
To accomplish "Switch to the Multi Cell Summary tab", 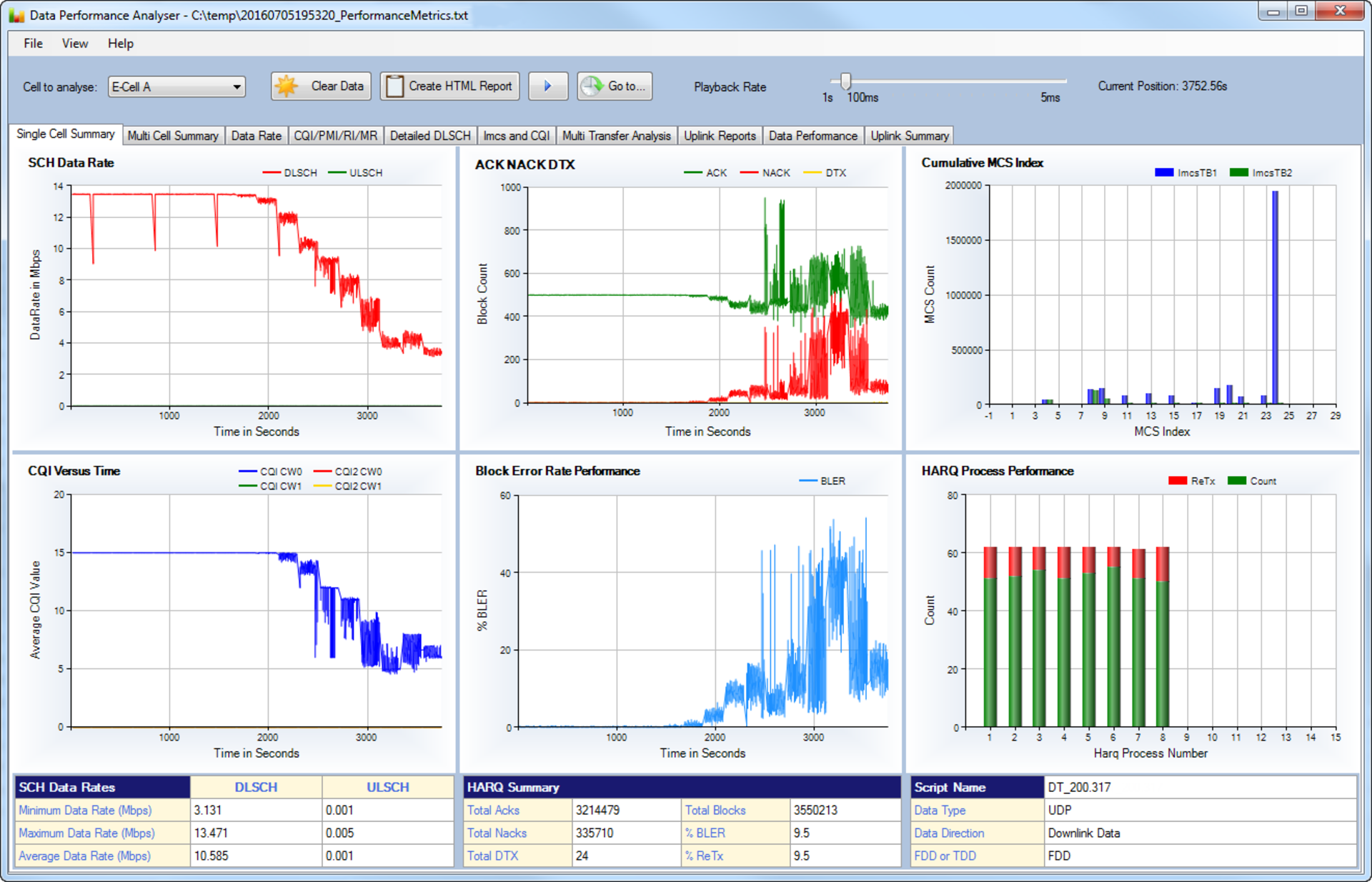I will pos(173,135).
